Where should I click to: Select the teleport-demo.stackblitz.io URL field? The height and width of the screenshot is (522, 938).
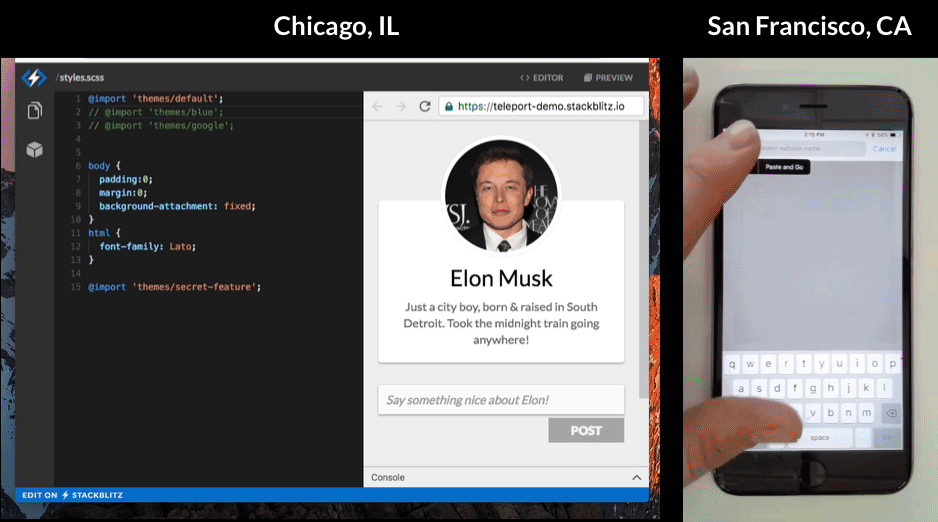[x=541, y=106]
